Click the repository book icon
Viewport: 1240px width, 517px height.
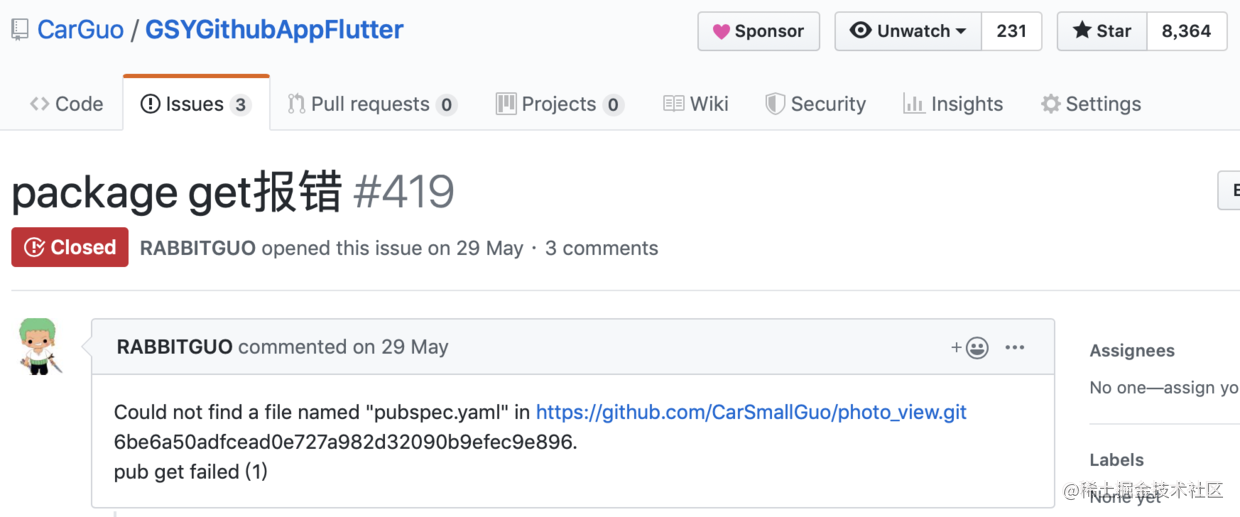[20, 30]
